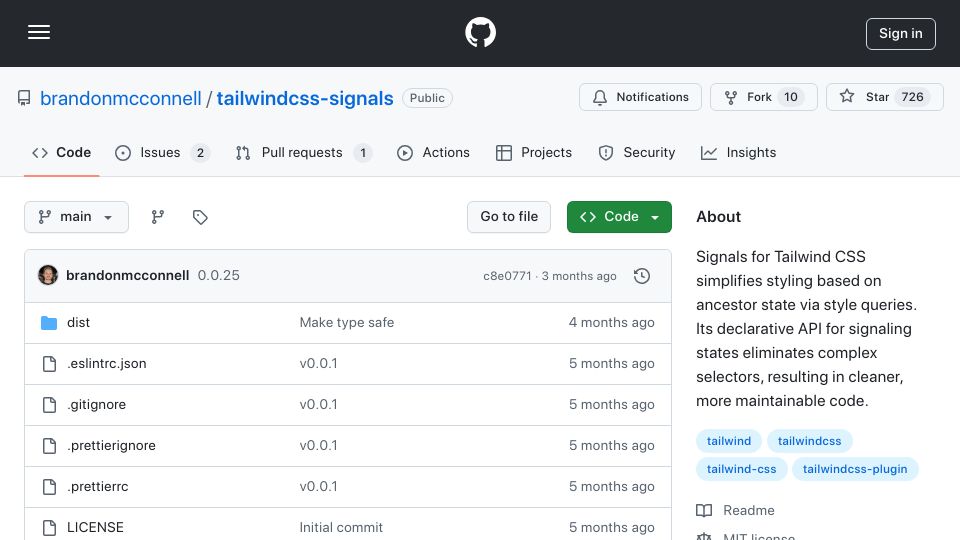Click the 4 months ago timestamp for dist
The height and width of the screenshot is (540, 960).
click(612, 323)
